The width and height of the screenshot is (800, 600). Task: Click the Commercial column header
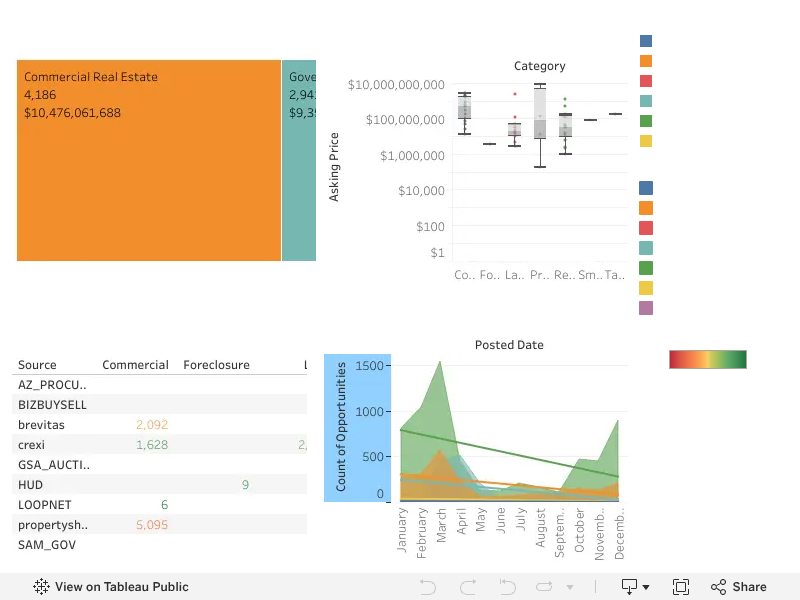coord(135,365)
